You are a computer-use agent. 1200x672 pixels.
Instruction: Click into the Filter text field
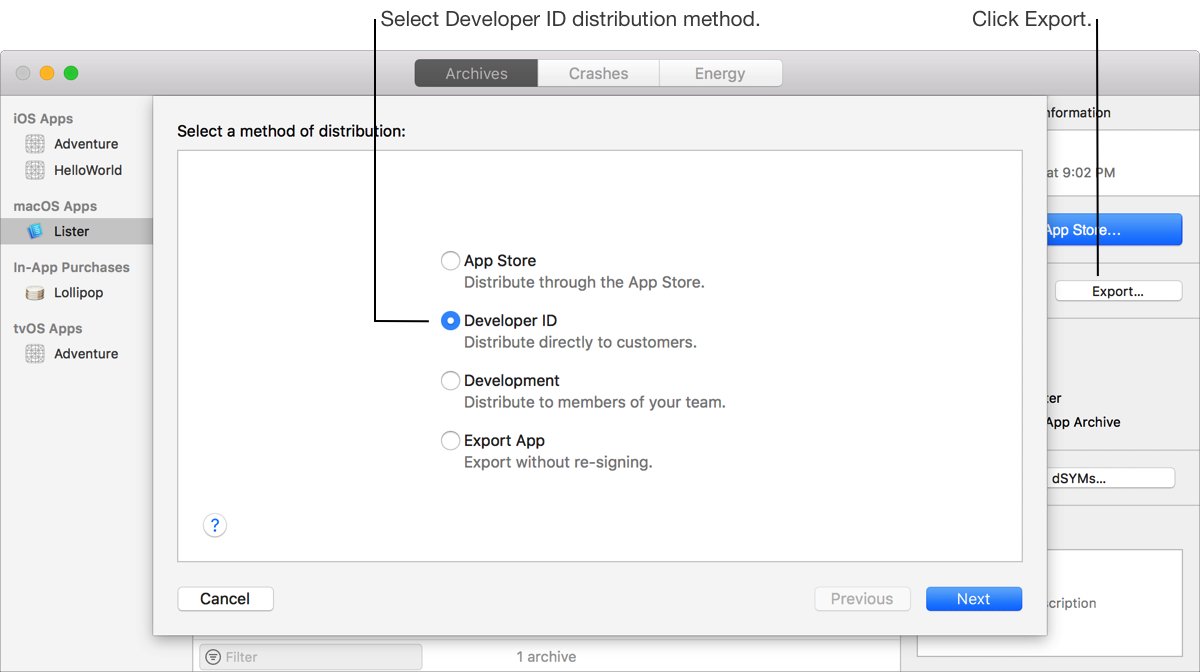tap(320, 657)
